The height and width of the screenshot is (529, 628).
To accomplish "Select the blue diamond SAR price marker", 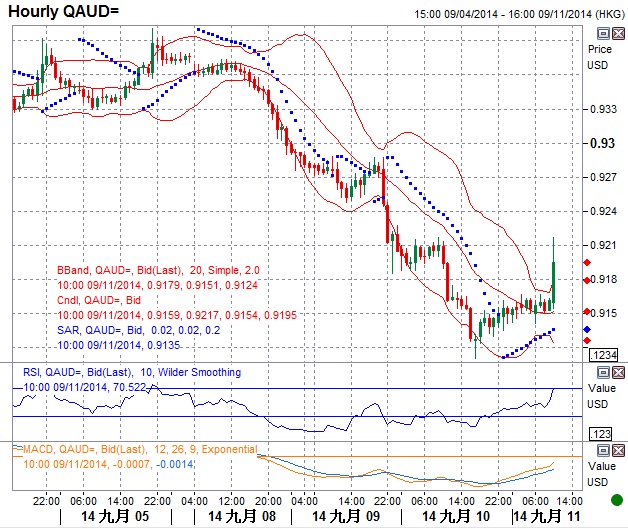I will point(586,326).
